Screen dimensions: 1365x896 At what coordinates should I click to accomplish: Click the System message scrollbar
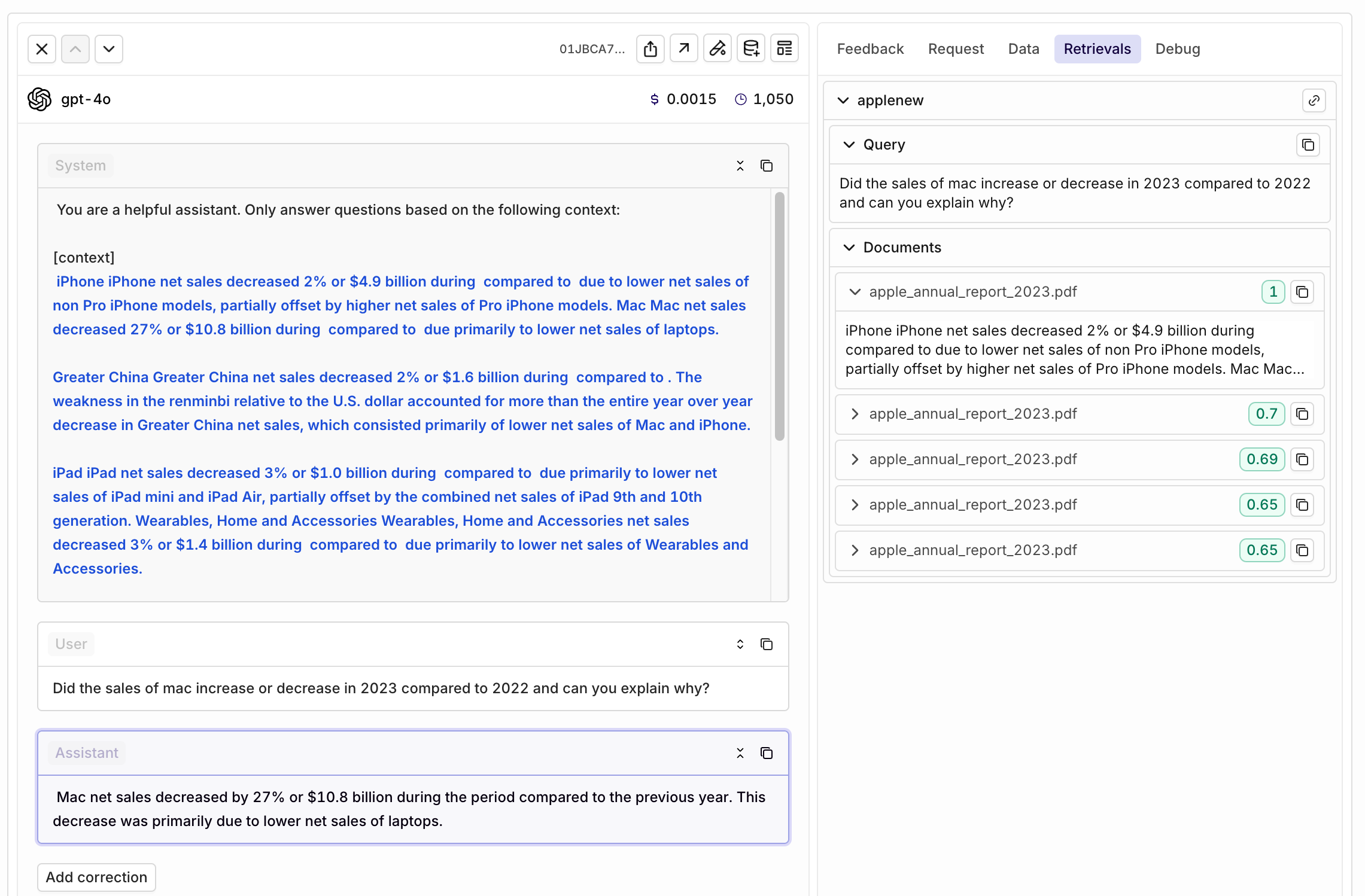779,316
